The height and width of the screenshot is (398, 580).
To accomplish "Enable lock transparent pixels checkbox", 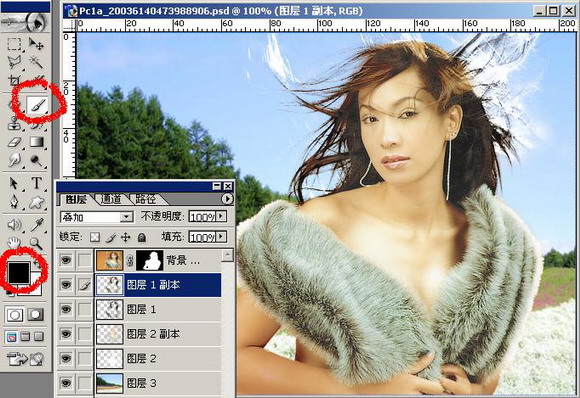I will (x=95, y=237).
